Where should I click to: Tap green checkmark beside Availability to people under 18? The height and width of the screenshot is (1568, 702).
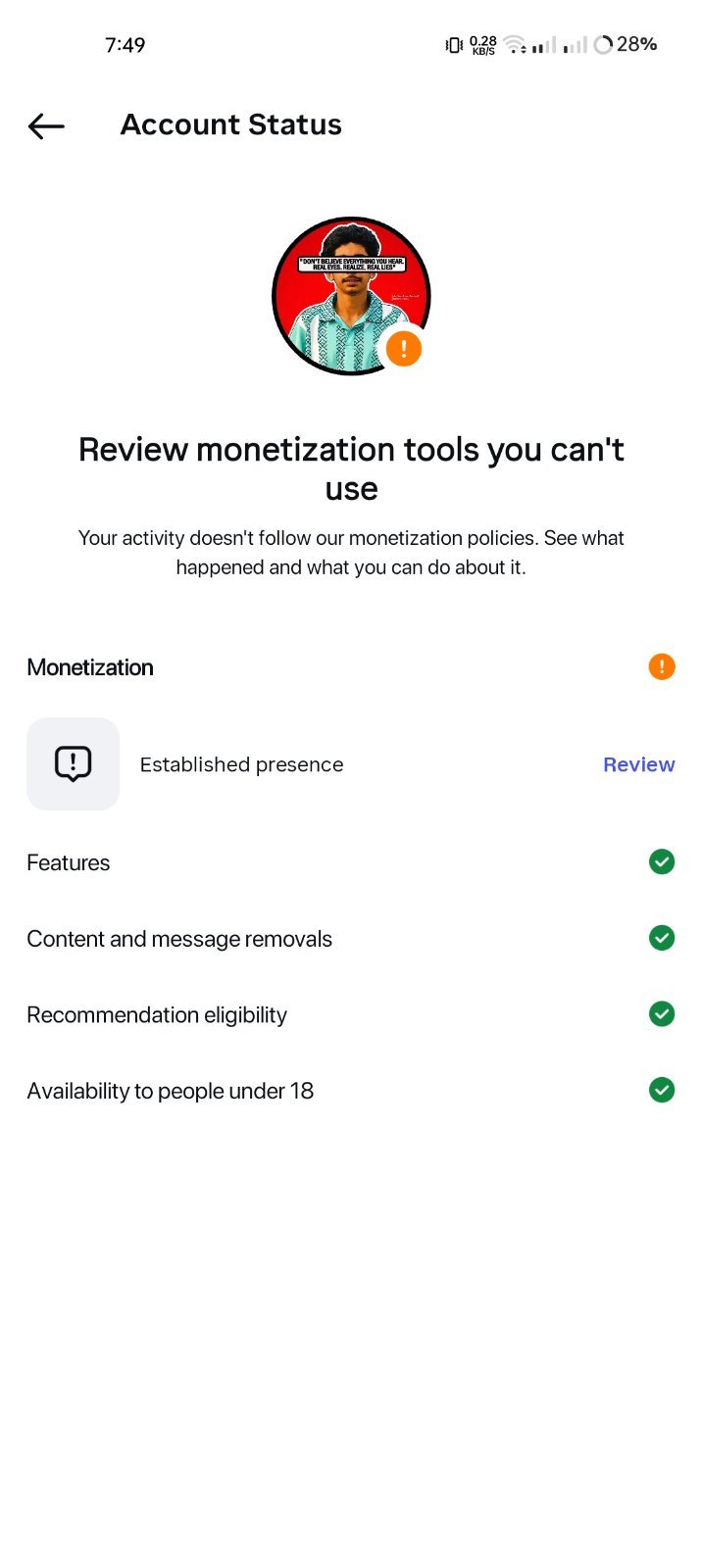click(662, 1090)
